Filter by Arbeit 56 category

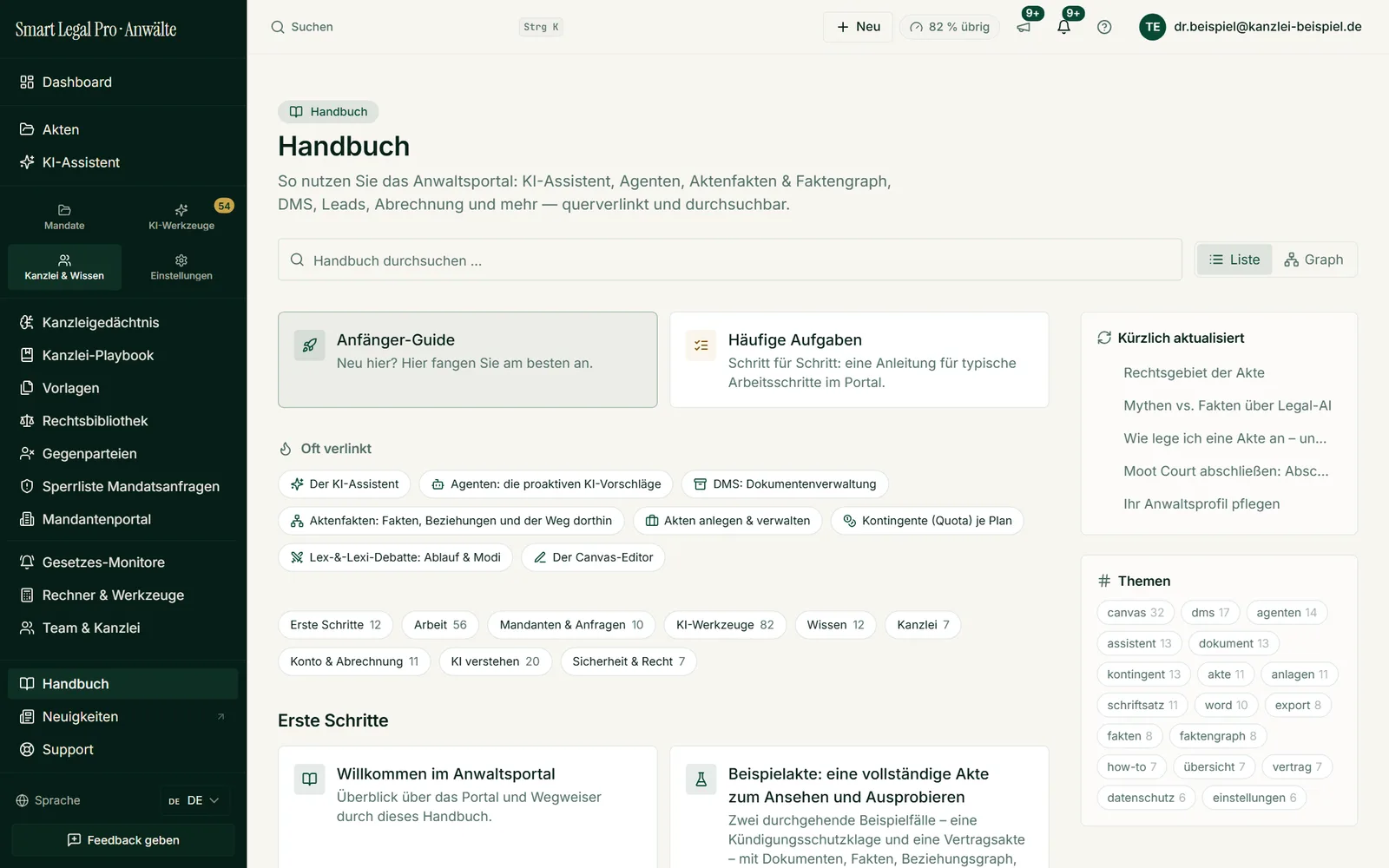pos(440,625)
